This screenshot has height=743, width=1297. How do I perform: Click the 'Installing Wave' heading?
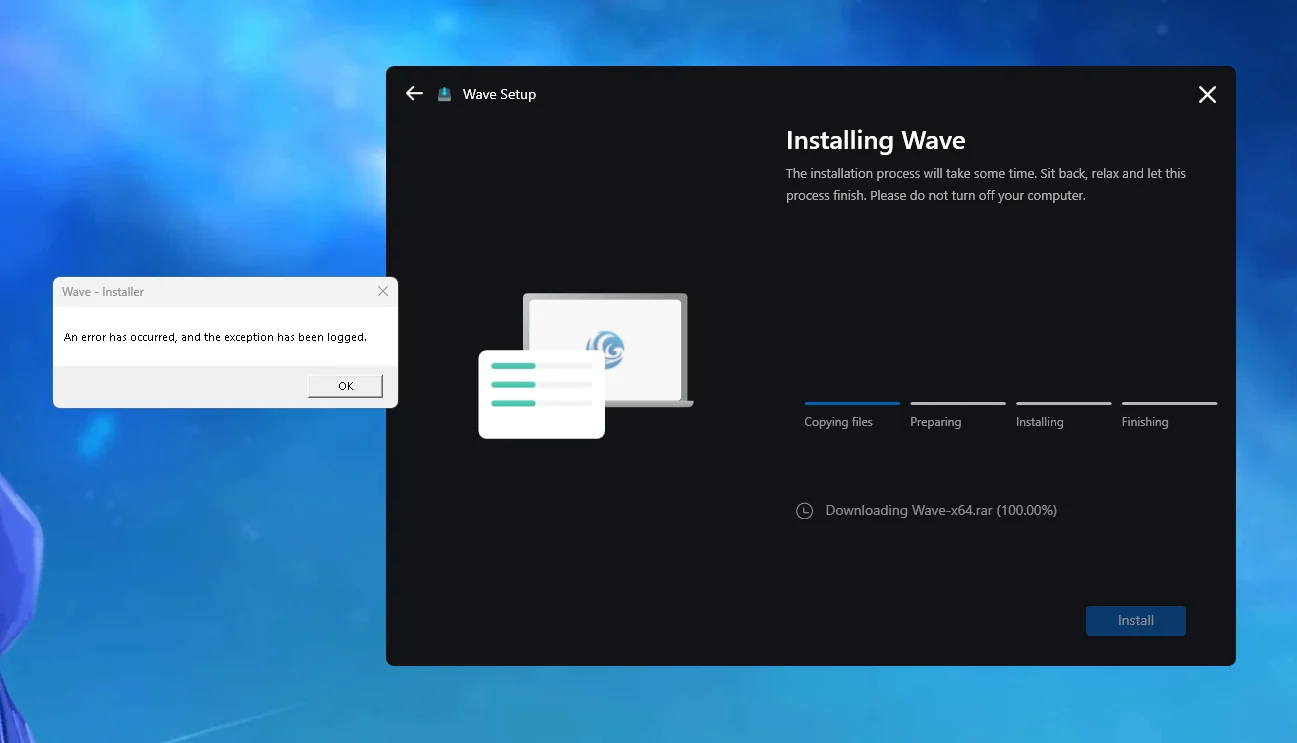[x=876, y=140]
